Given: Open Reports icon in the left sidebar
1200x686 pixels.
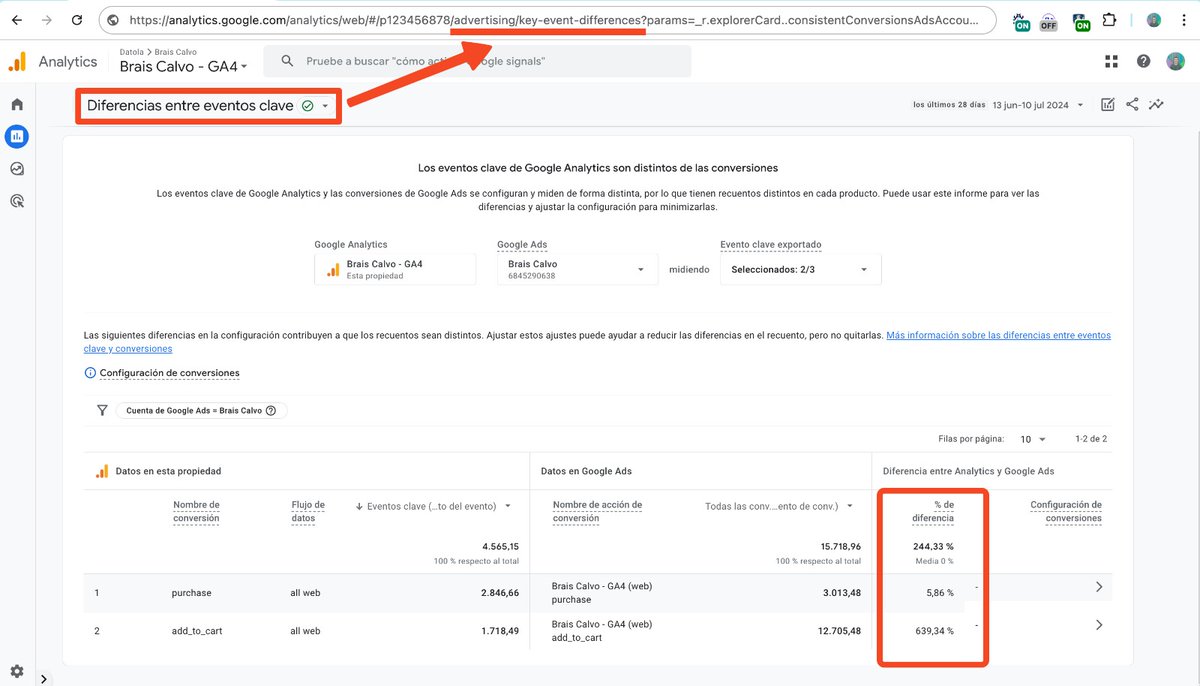Looking at the screenshot, I should click(17, 136).
